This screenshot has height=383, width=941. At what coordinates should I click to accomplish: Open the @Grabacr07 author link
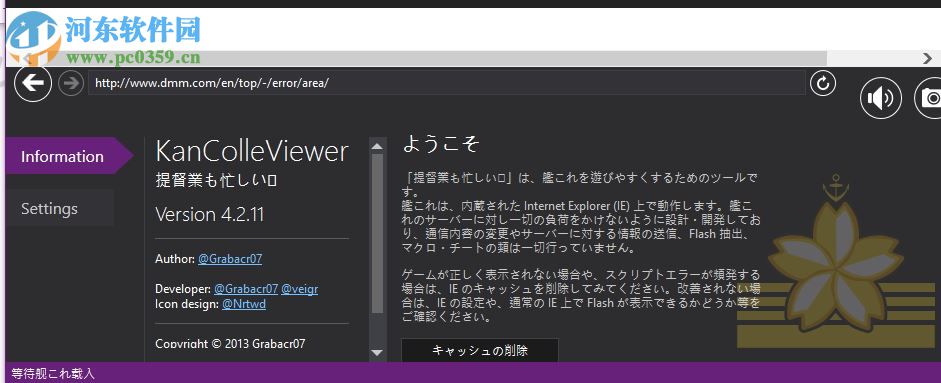point(230,259)
